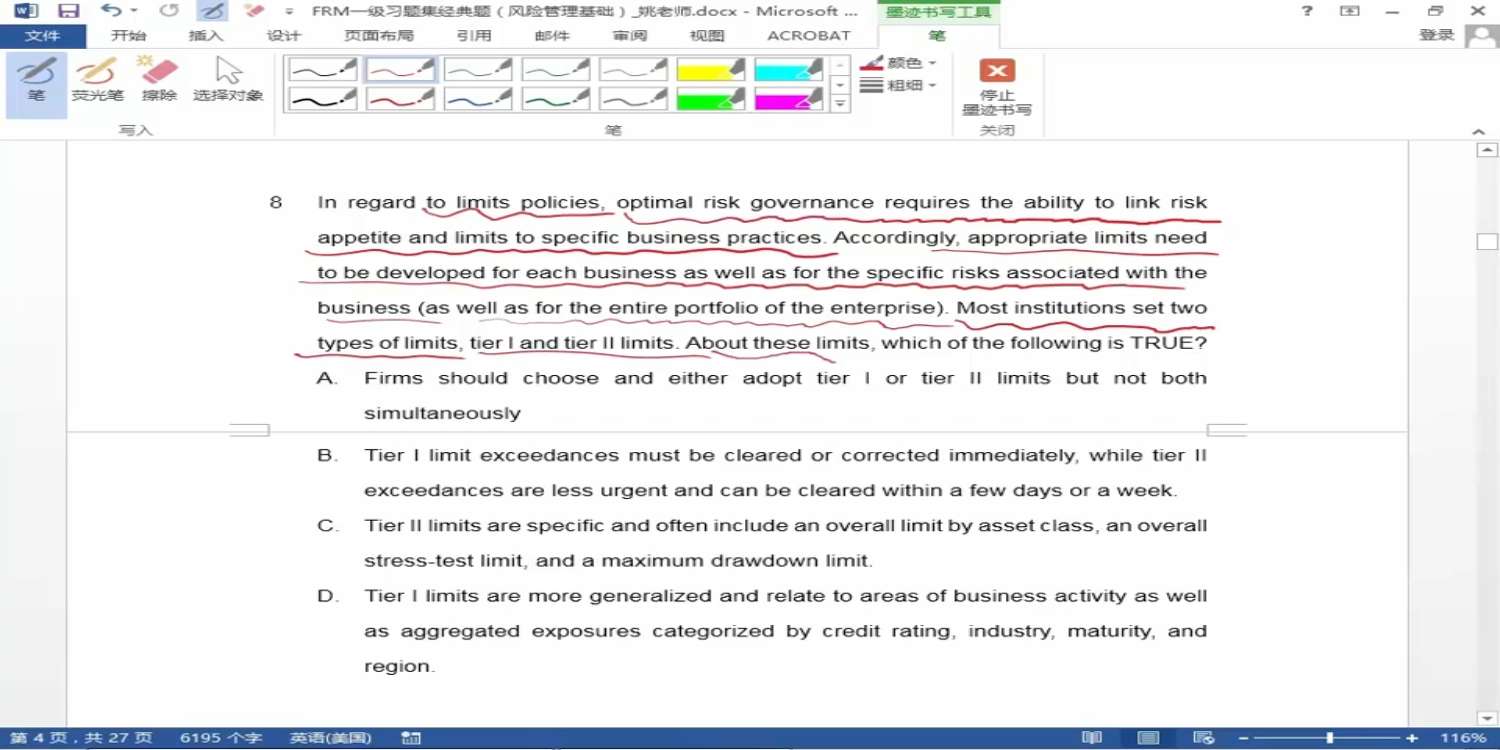Switch to the Review (审阅) ribbon tab
Viewport: 1500px width, 750px height.
click(x=630, y=36)
